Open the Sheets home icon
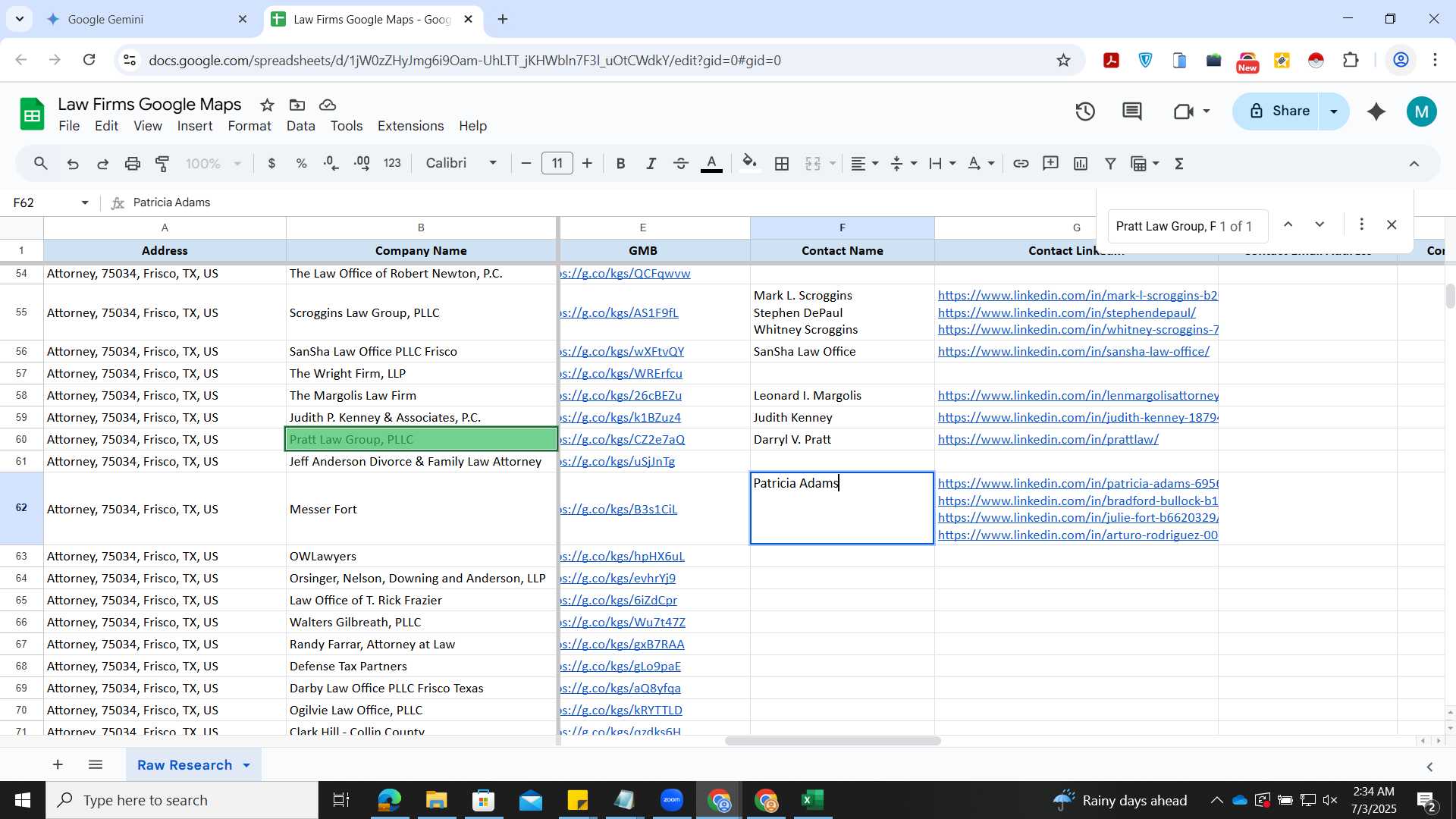 point(32,115)
